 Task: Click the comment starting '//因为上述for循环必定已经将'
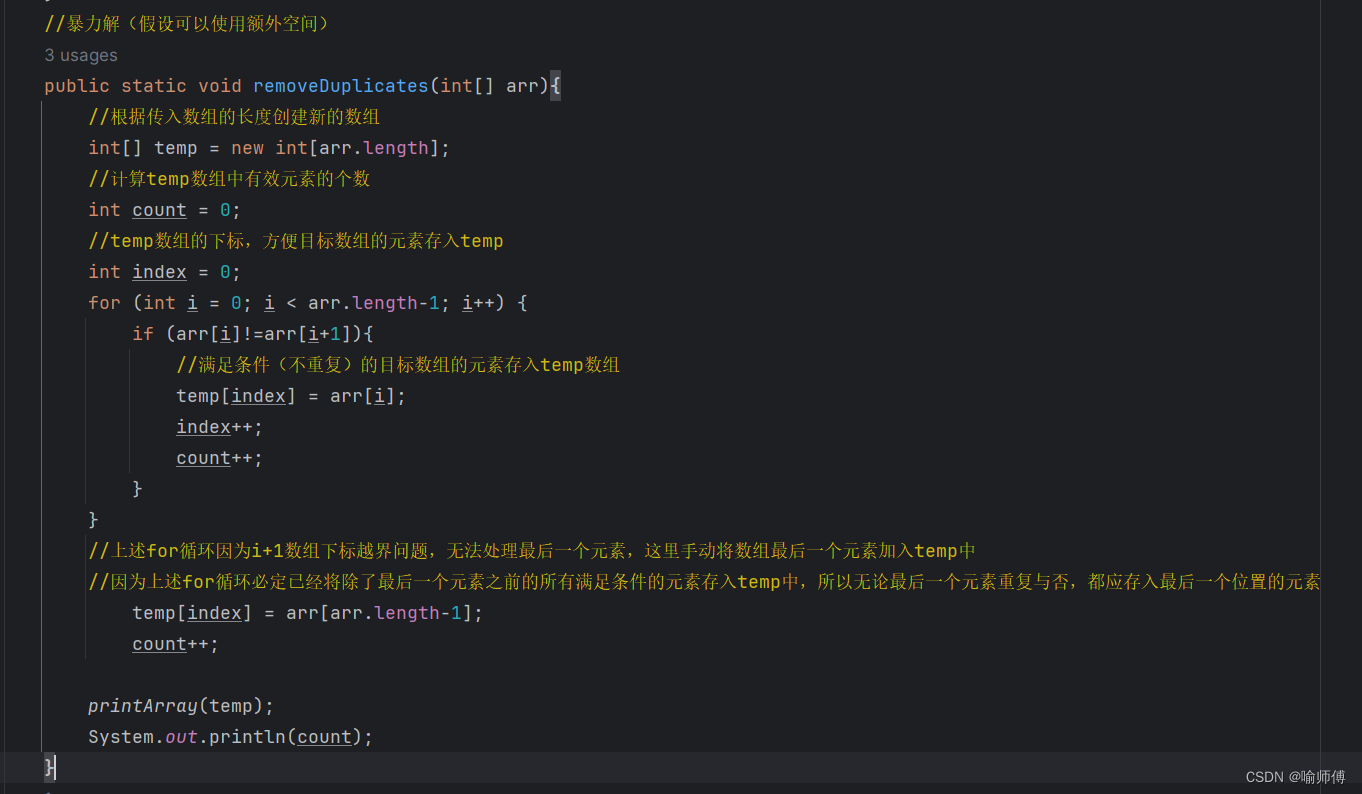(704, 582)
